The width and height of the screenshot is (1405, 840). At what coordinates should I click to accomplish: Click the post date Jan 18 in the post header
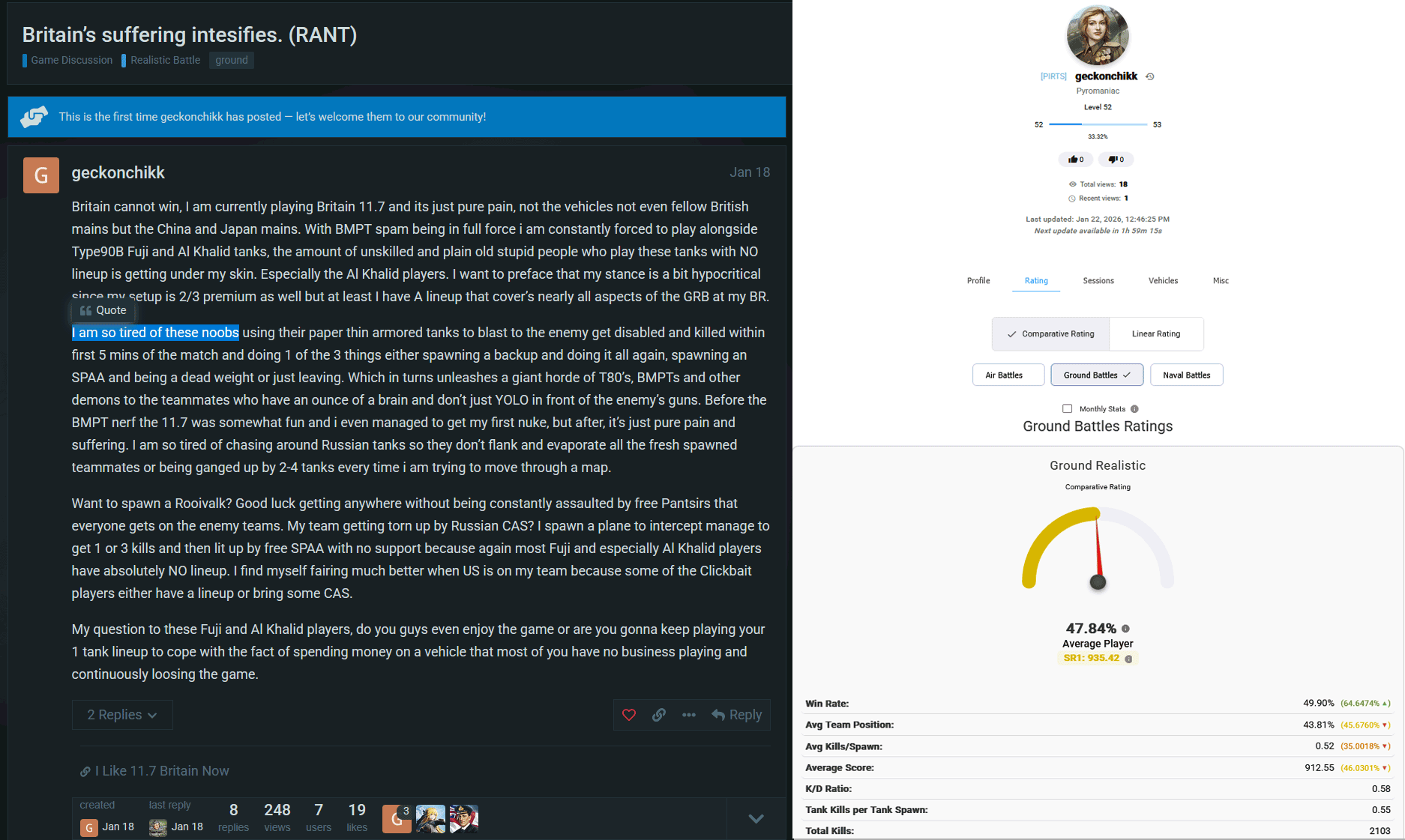(x=750, y=172)
